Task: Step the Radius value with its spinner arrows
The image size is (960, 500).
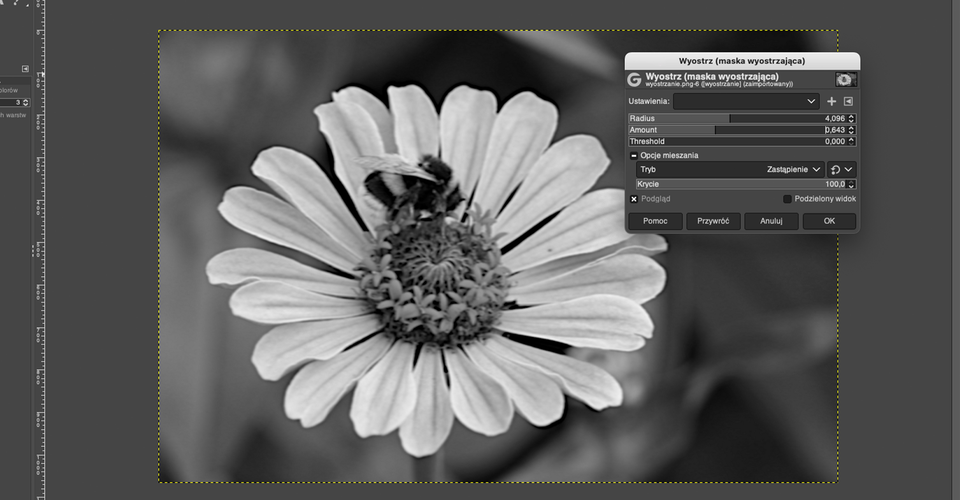Action: pos(851,119)
